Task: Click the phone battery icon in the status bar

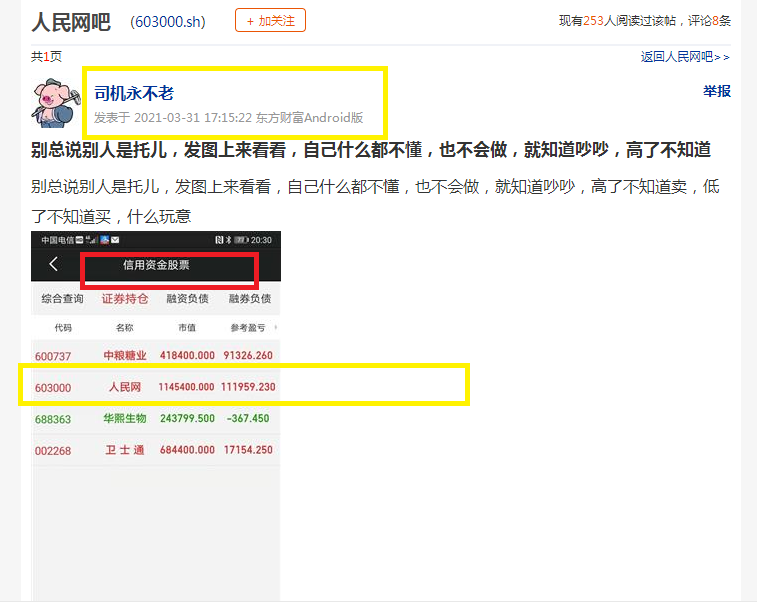Action: tap(241, 240)
